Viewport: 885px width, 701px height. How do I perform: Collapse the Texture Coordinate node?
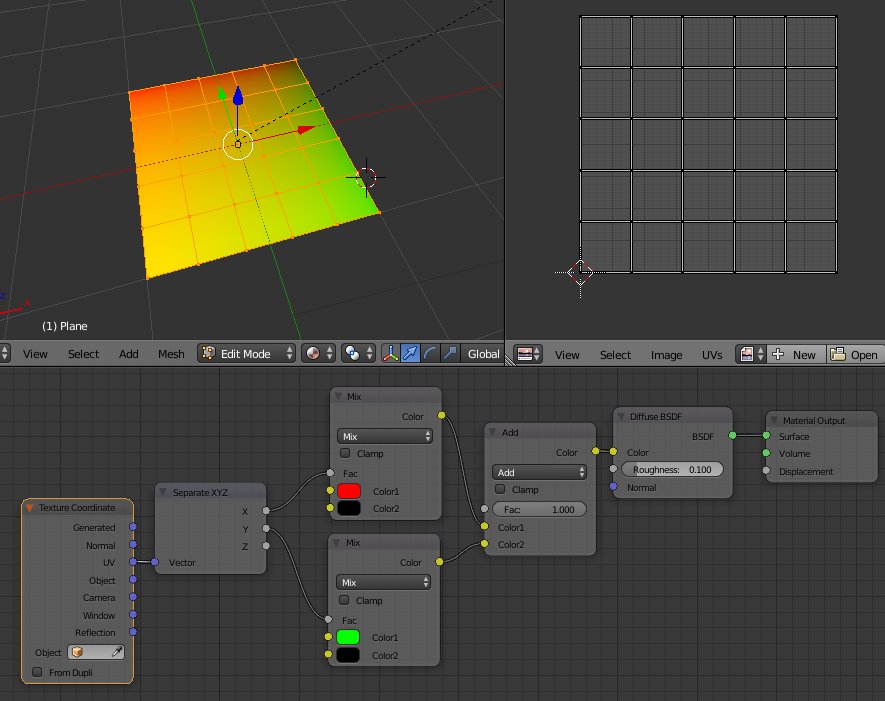(30, 508)
